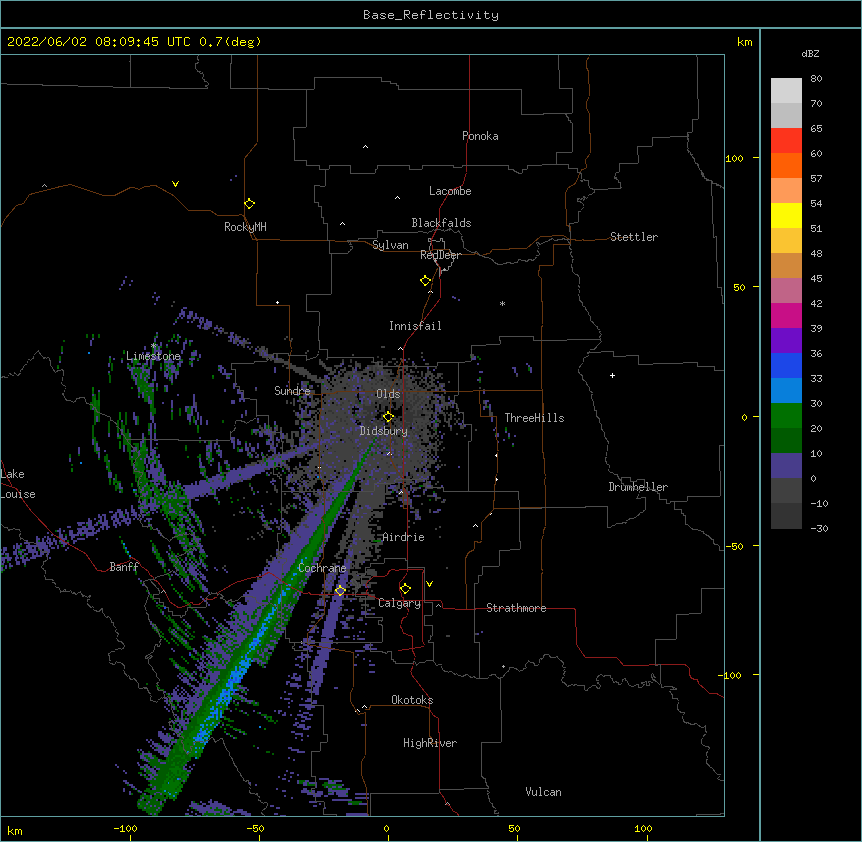Click the Lake Louise label
862x842 pixels.
click(18, 484)
